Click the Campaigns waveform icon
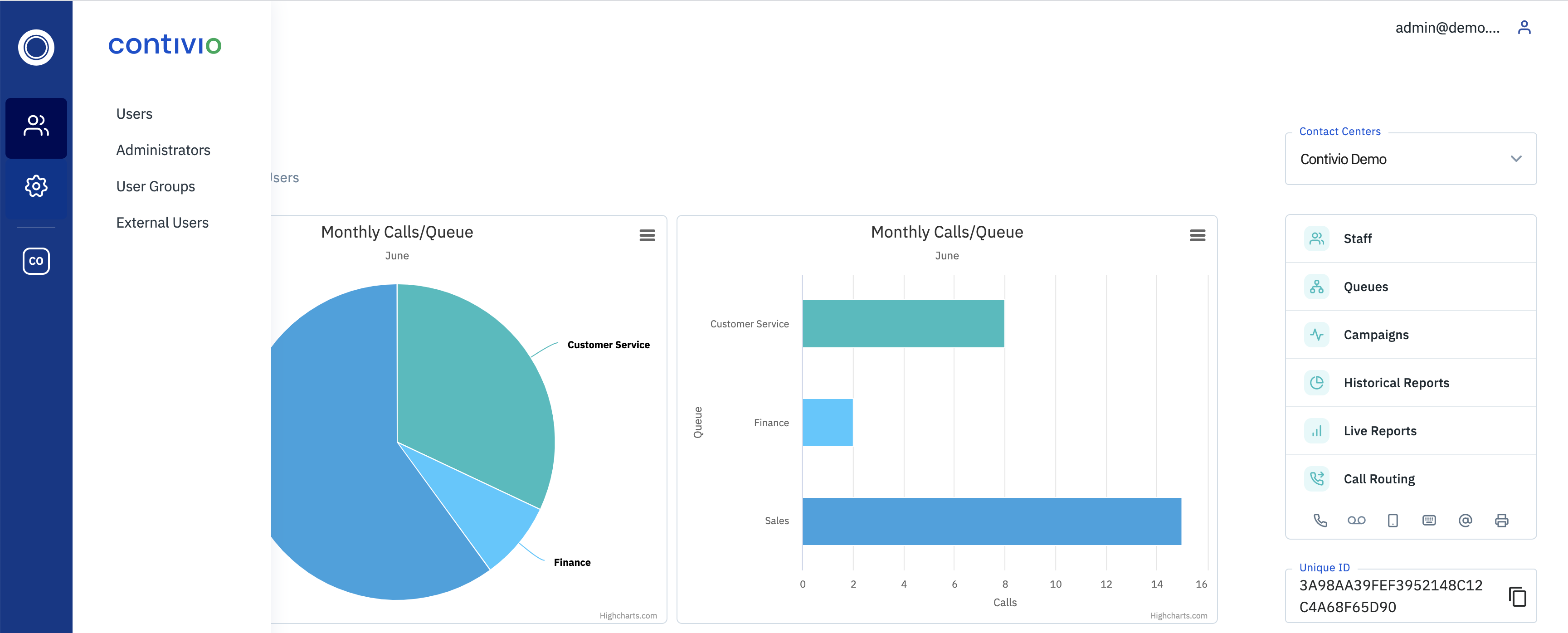 pos(1317,334)
